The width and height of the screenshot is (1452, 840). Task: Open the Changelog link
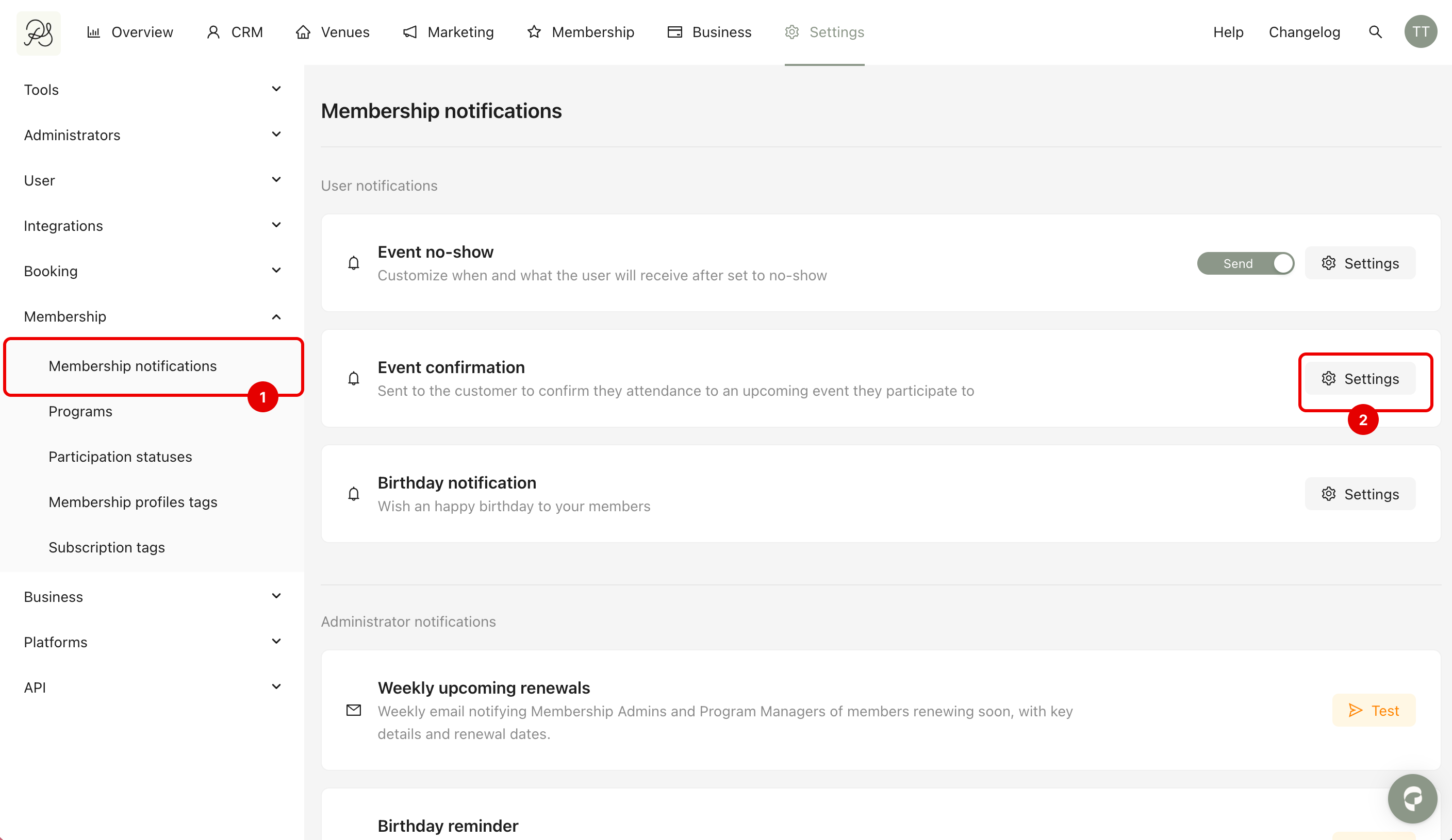1304,32
